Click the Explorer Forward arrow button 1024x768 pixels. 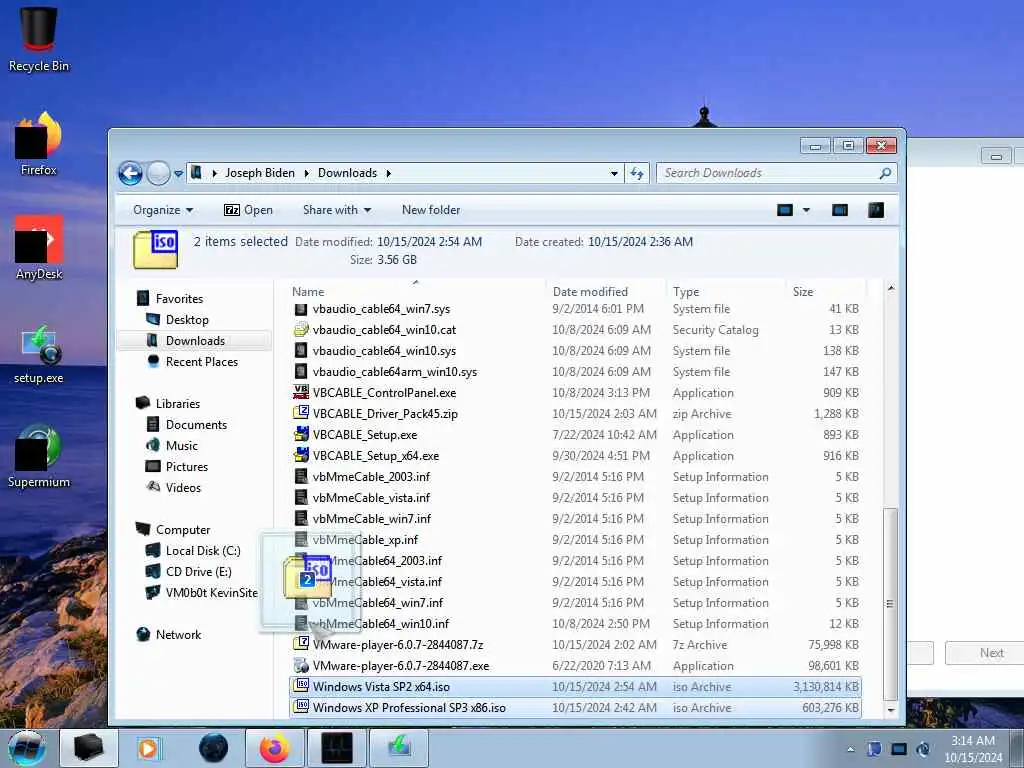[158, 173]
